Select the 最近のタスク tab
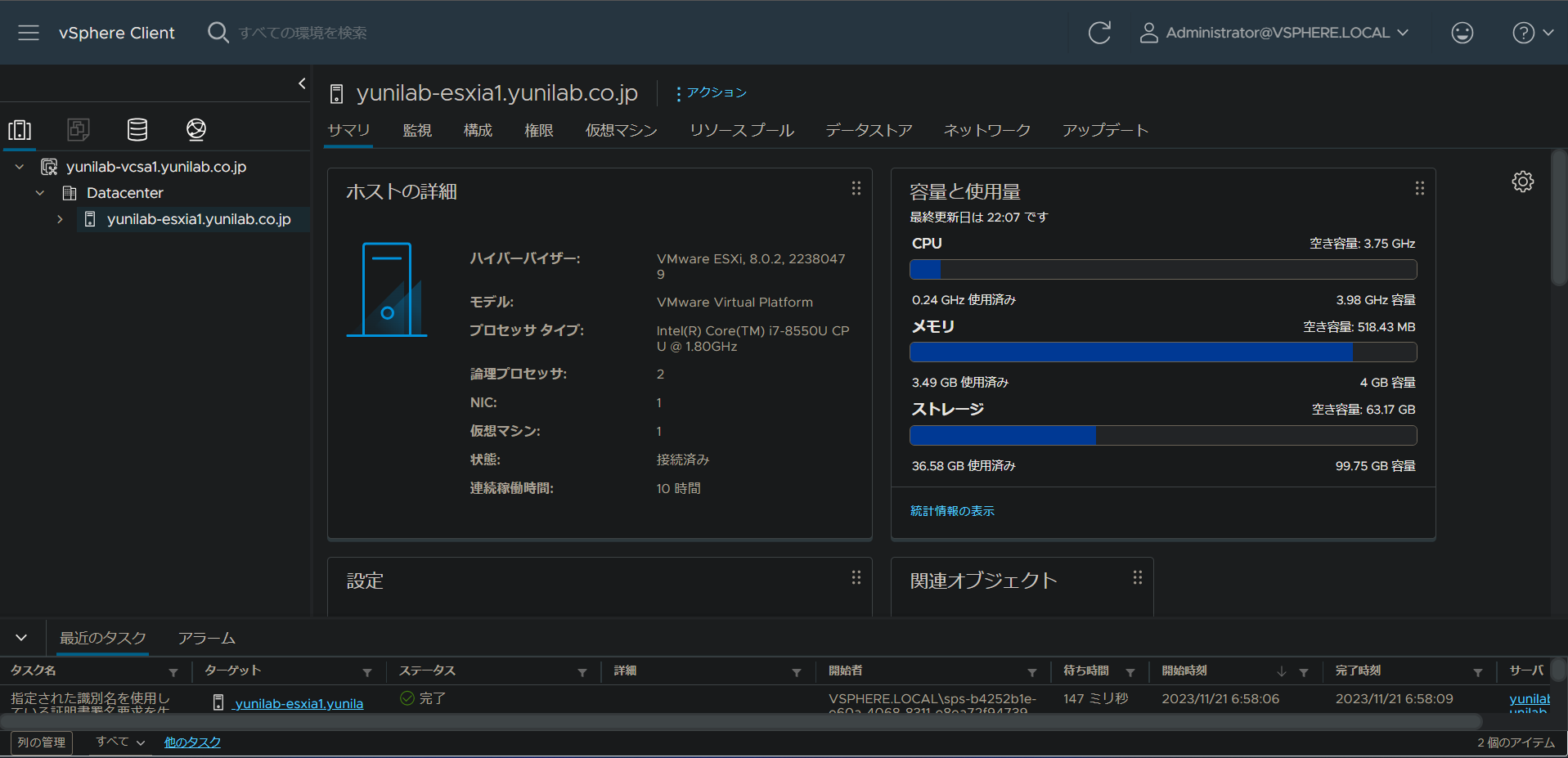Screen dimensions: 1568x758 coord(103,638)
